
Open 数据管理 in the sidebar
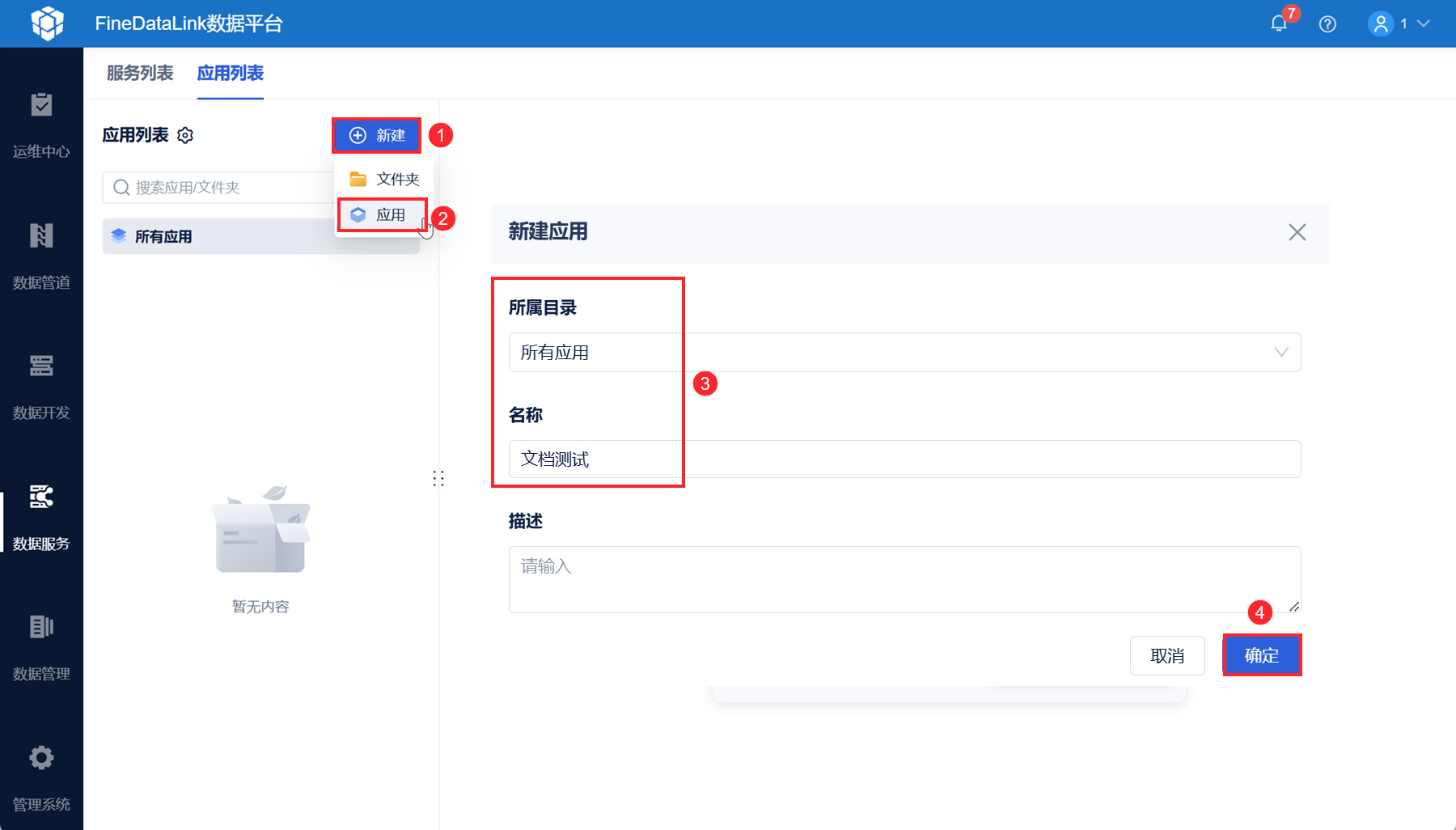click(41, 649)
